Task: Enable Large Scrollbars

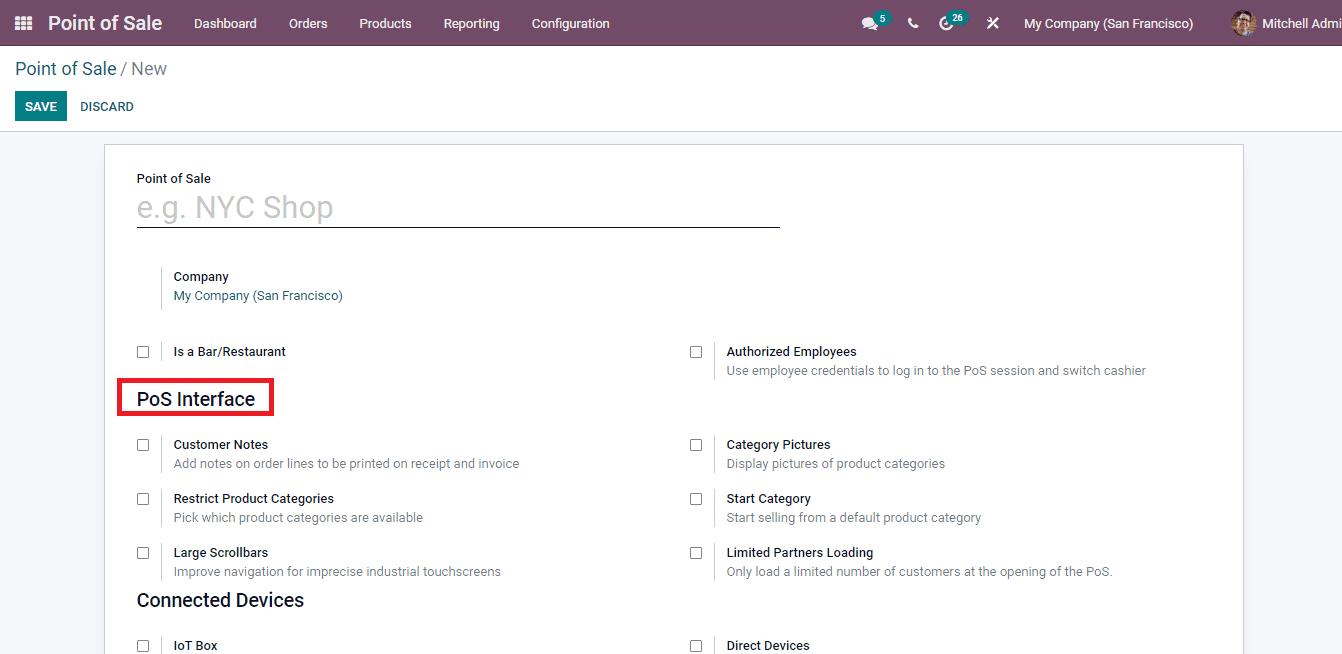Action: [x=143, y=552]
